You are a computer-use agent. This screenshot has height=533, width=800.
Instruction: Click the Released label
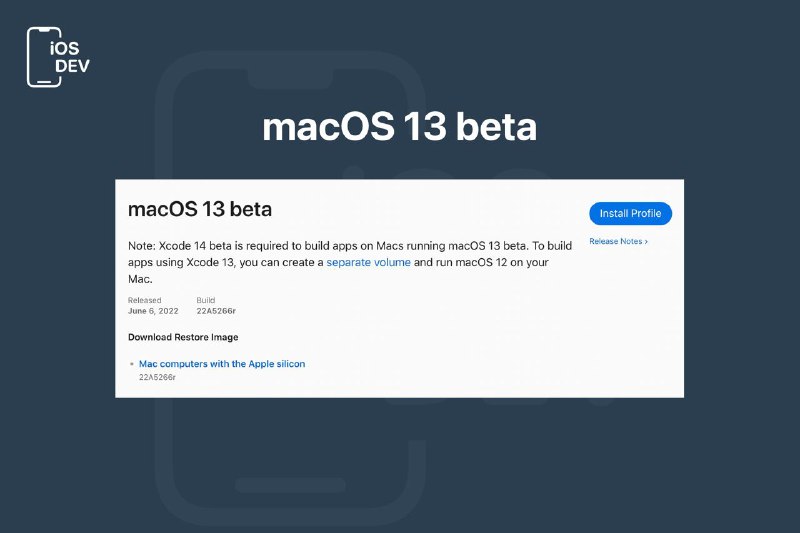144,300
